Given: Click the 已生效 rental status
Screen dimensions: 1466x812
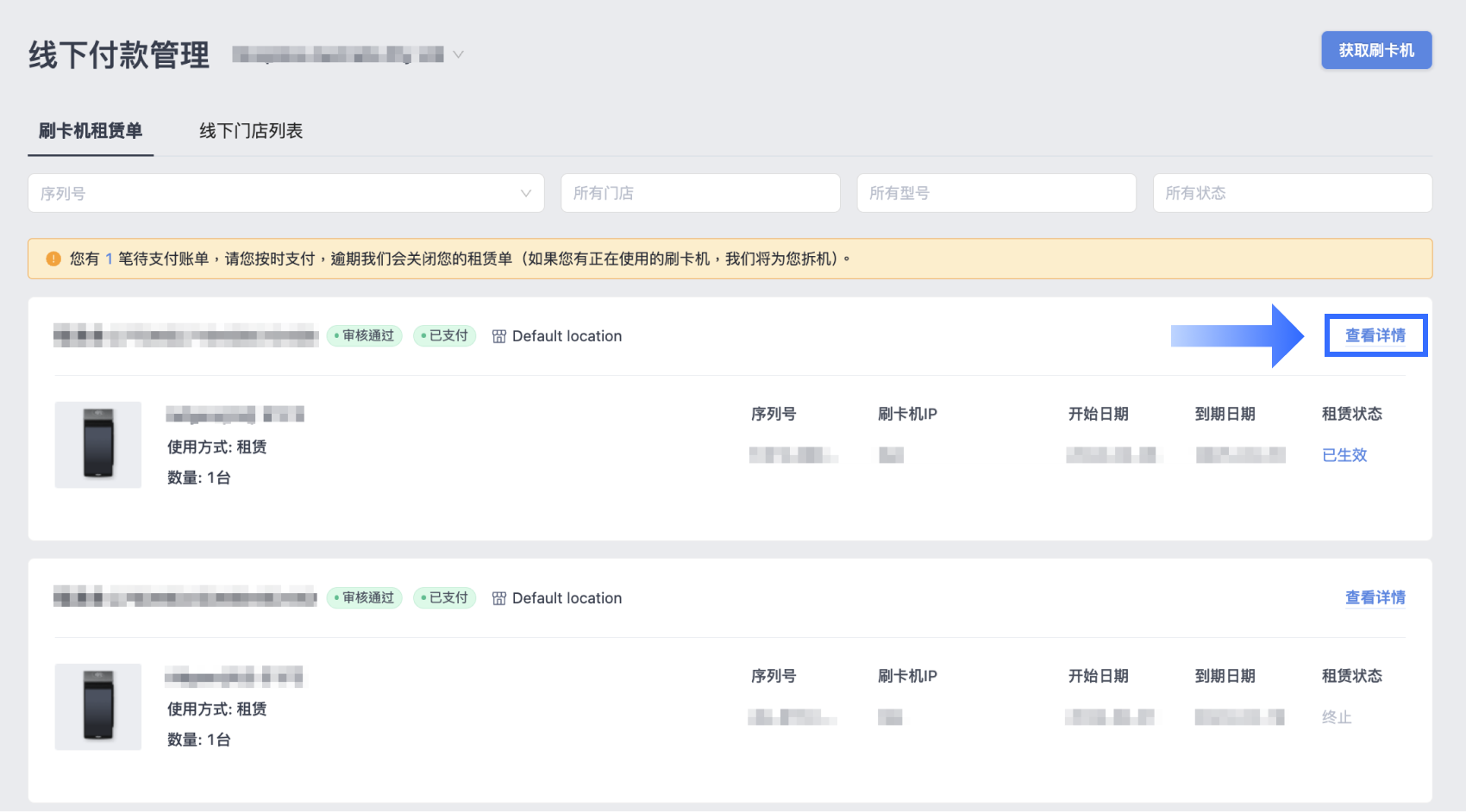Looking at the screenshot, I should coord(1344,455).
